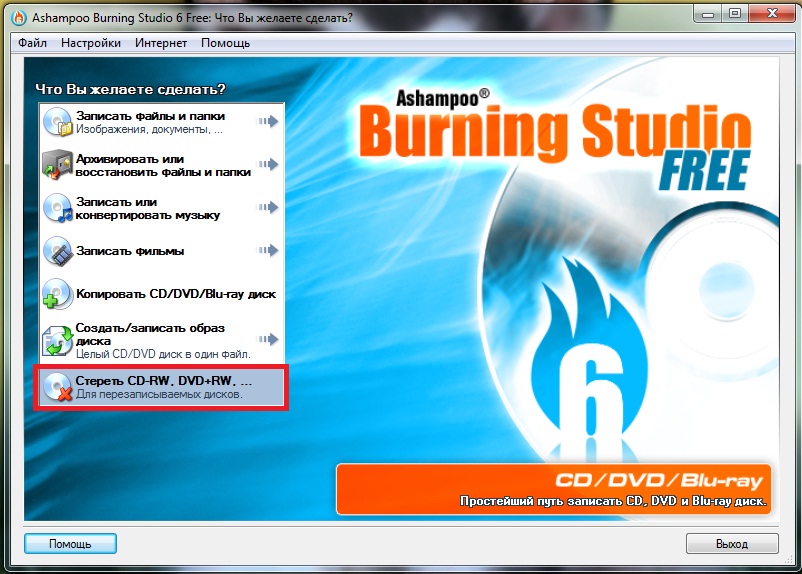Choose 'Стереть CD-RW, DVD+RW' option
802x574 pixels.
click(x=162, y=387)
